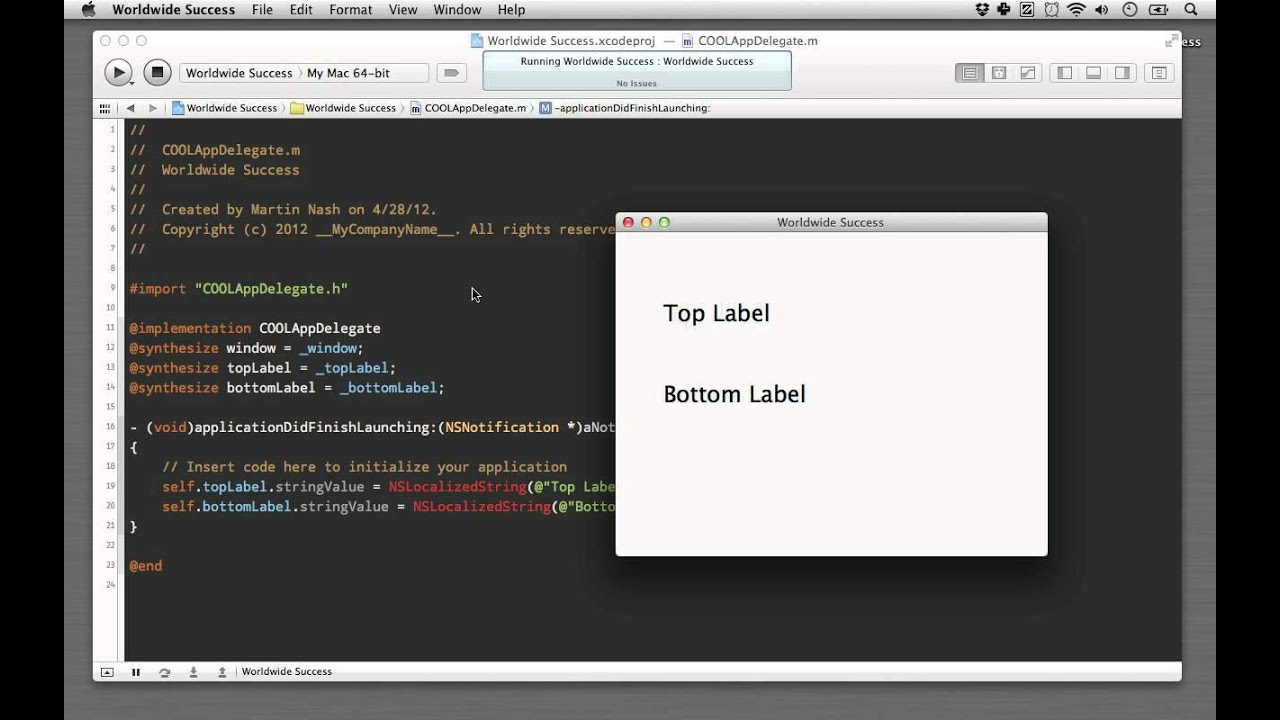Screen dimensions: 1280x720
Task: Switch to the Version editor
Action: coord(1027,73)
